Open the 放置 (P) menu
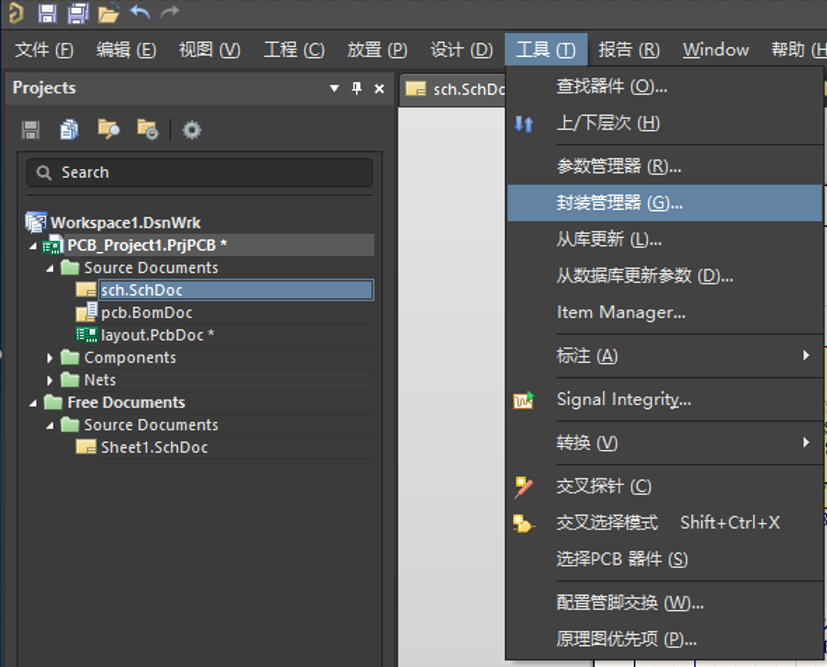Viewport: 827px width, 667px height. pos(377,50)
